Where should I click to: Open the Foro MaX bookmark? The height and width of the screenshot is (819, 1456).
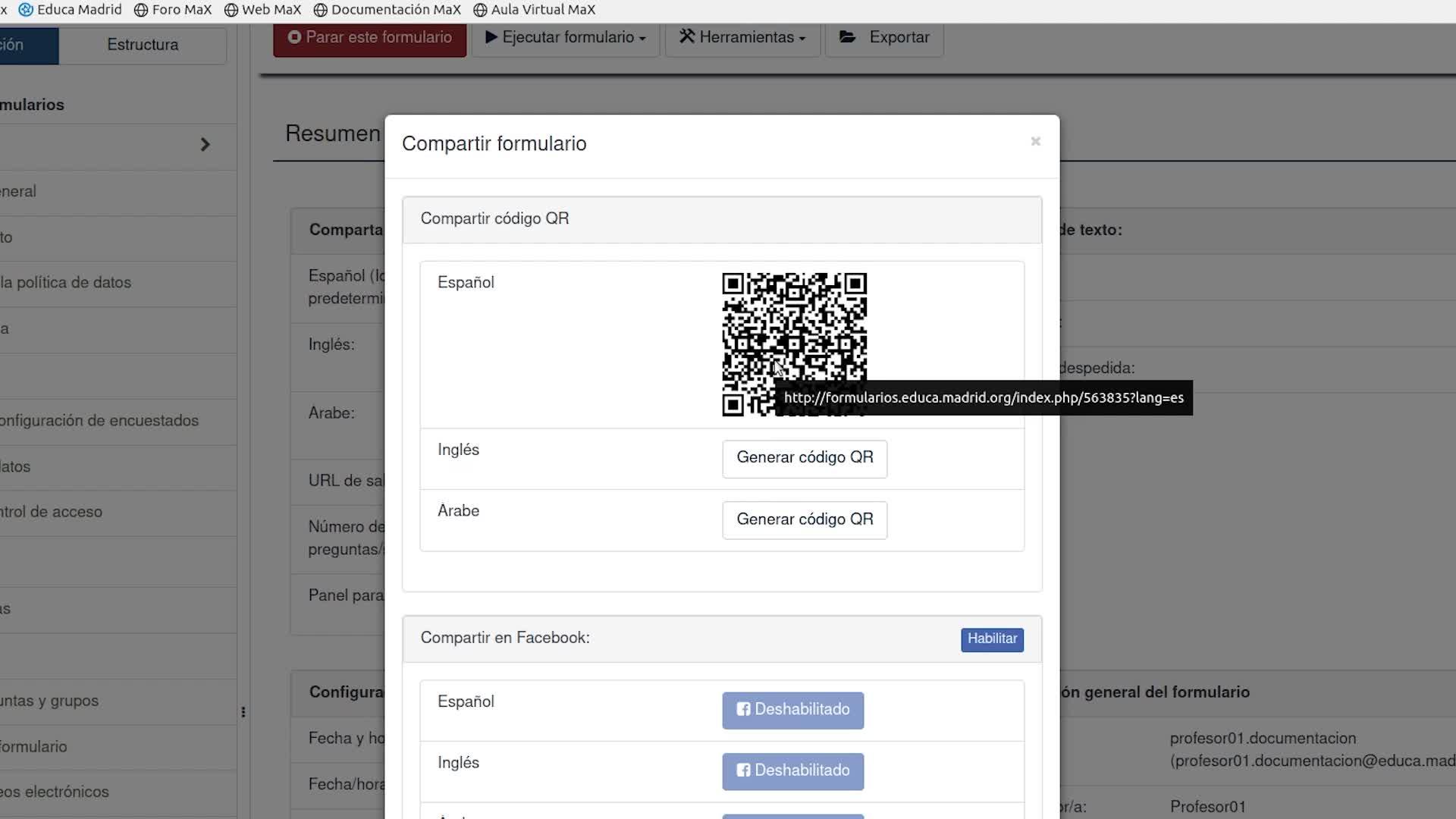click(173, 10)
